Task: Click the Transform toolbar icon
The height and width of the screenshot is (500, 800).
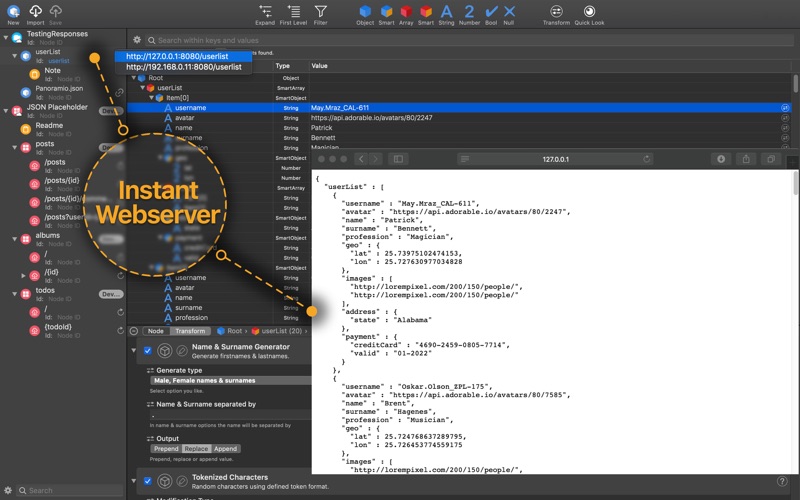Action: coord(556,11)
